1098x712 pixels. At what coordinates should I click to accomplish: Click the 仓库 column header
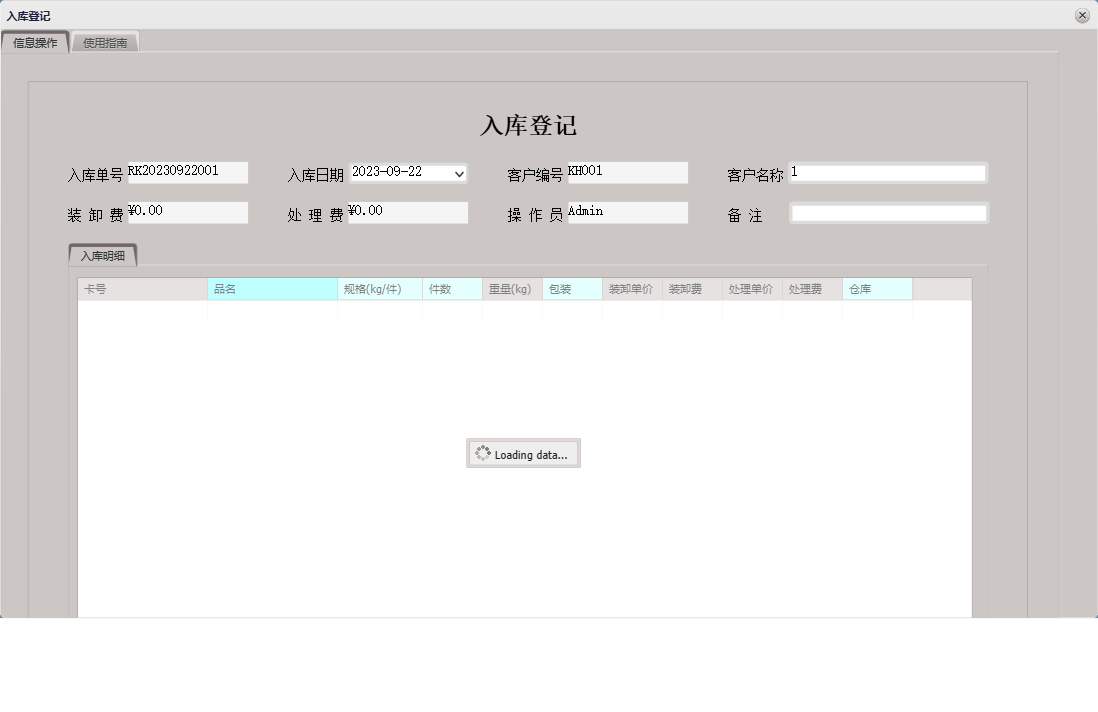(x=876, y=288)
